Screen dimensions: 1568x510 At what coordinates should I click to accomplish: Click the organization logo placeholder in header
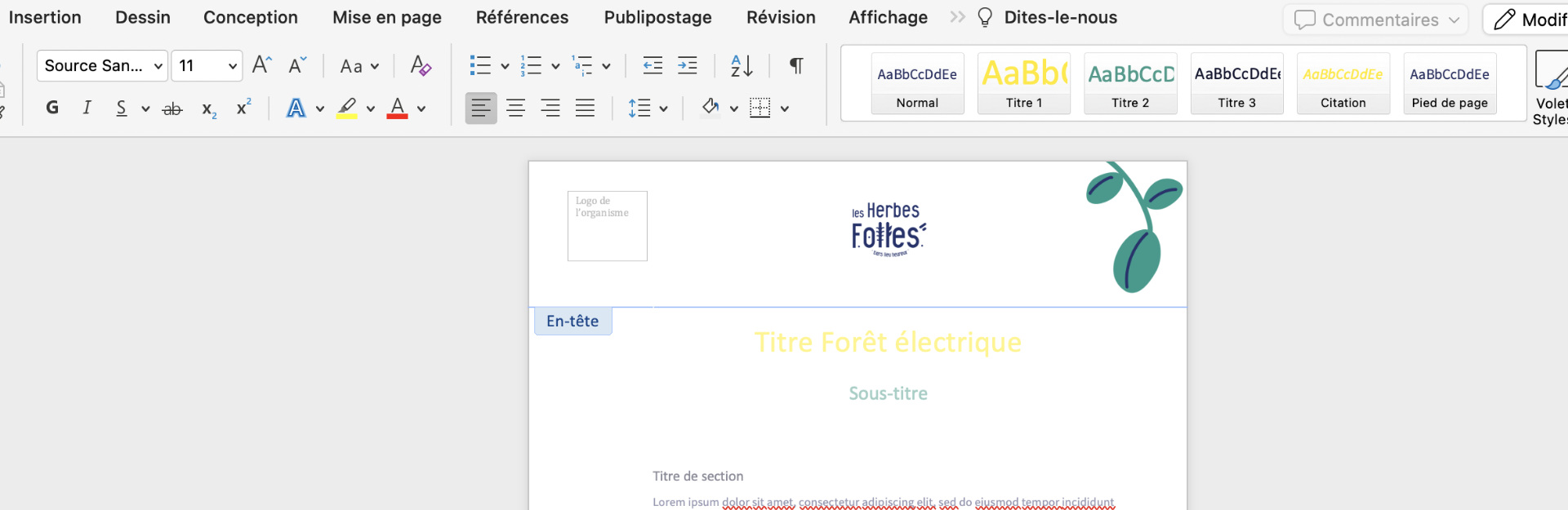[607, 226]
